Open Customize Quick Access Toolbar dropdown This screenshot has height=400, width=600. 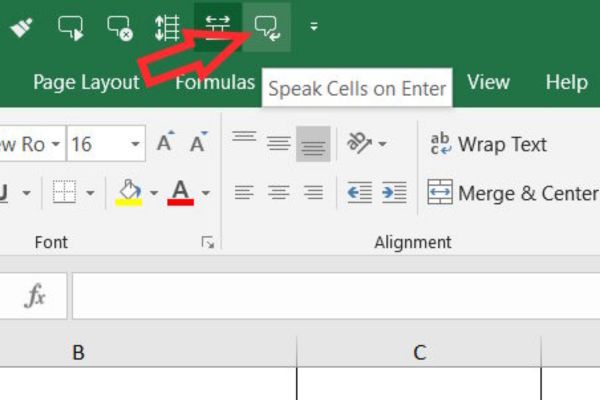[x=314, y=26]
